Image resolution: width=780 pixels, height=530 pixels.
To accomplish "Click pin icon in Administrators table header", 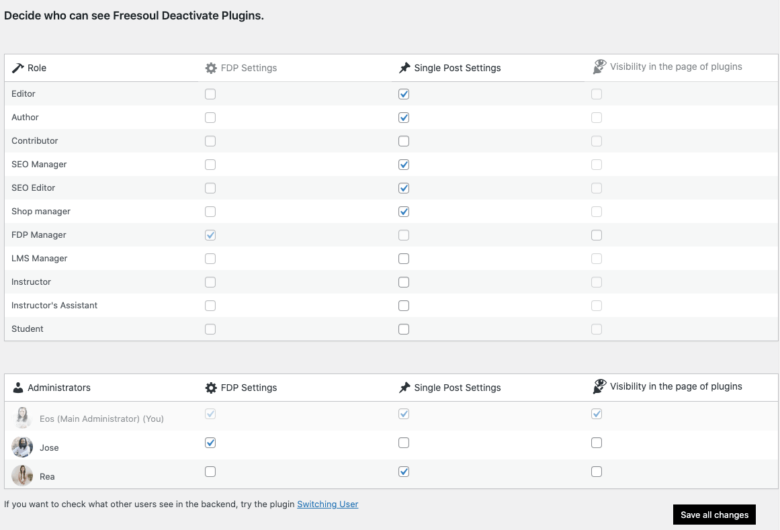I will pyautogui.click(x=404, y=387).
